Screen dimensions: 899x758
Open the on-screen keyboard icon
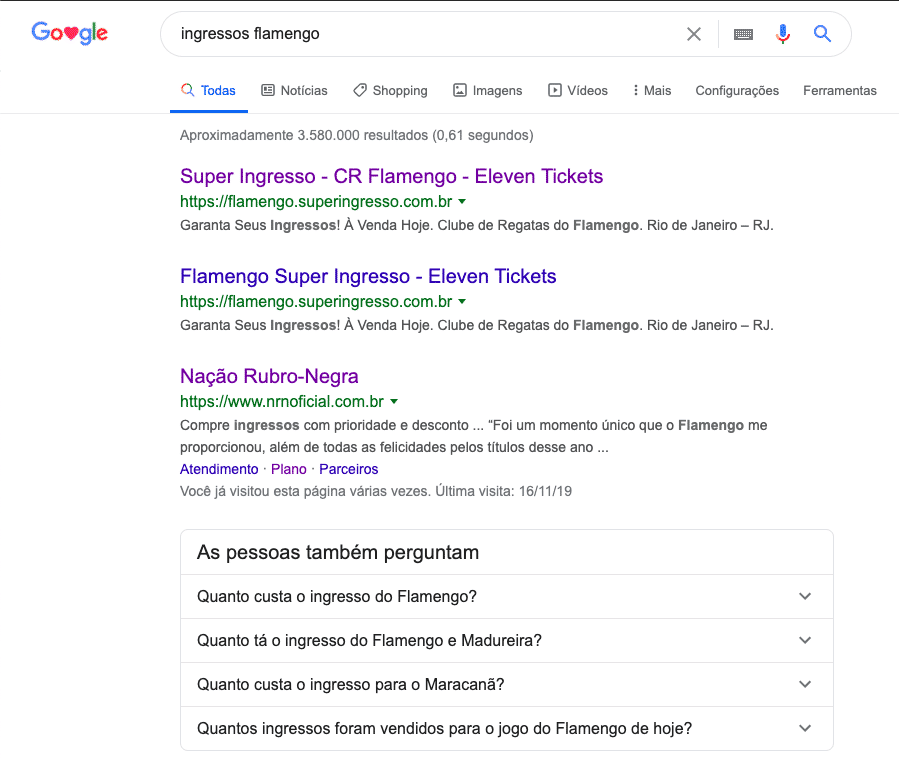tap(743, 34)
